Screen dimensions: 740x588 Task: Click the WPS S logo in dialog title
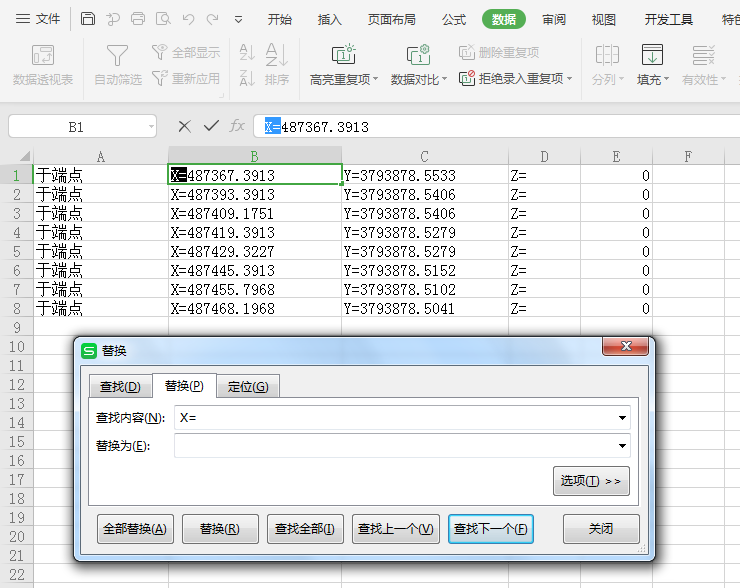(89, 351)
